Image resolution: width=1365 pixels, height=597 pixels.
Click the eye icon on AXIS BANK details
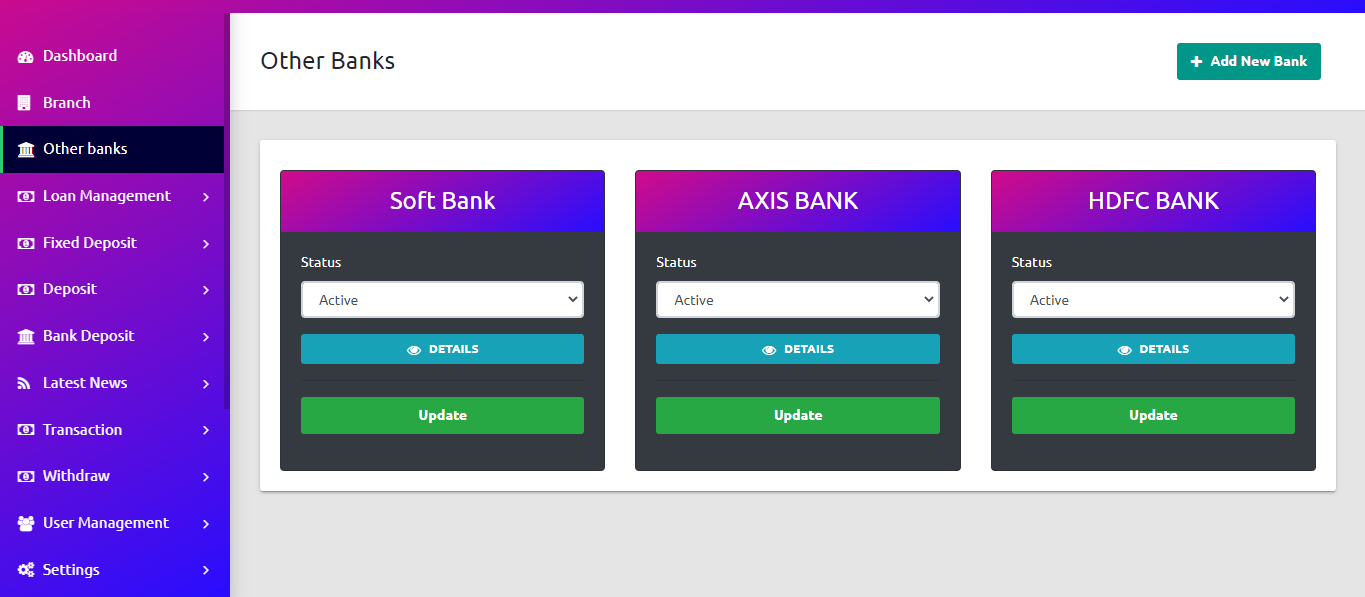coord(769,350)
